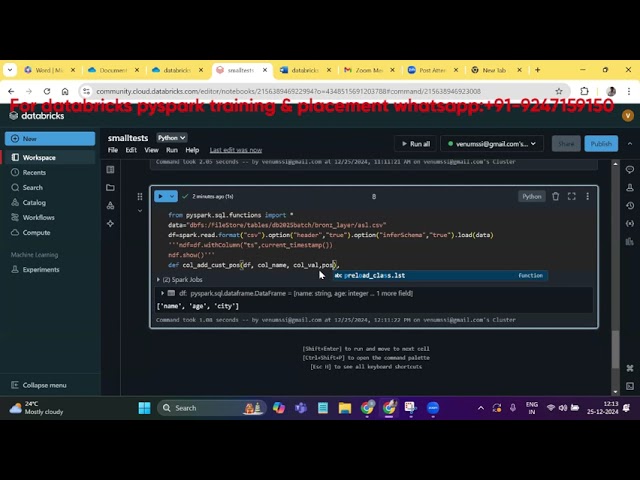Viewport: 640px width, 480px height.
Task: Click the Last edit was now link
Action: [x=236, y=150]
